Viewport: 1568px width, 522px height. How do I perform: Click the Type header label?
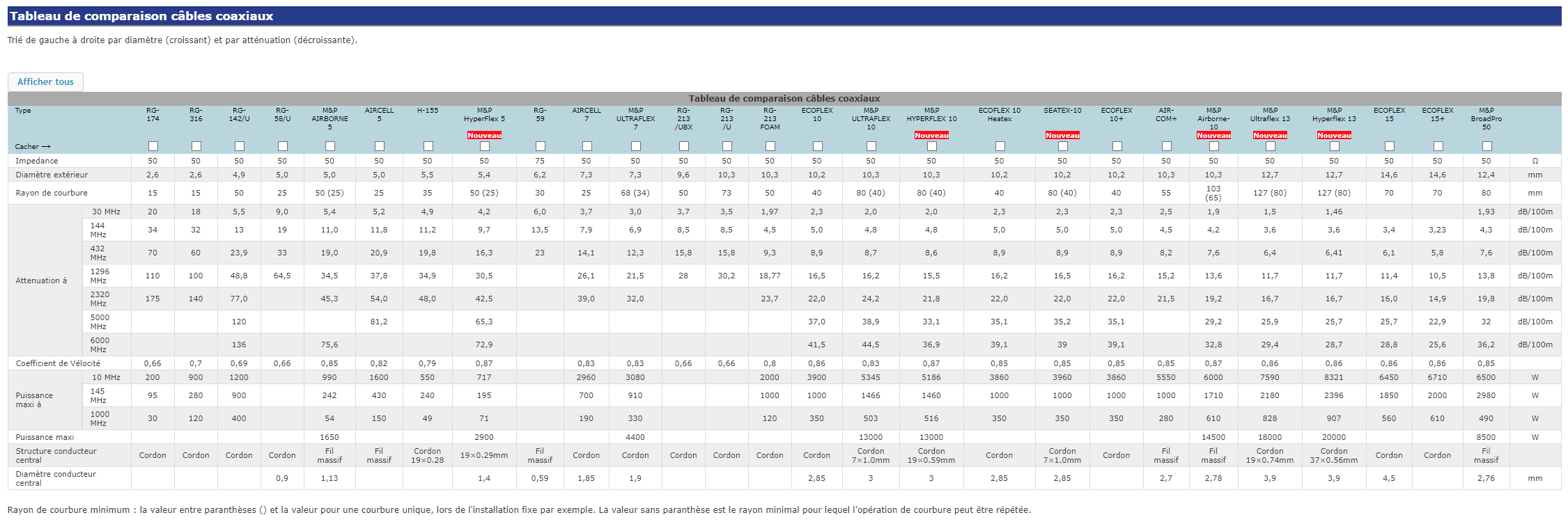coord(23,110)
